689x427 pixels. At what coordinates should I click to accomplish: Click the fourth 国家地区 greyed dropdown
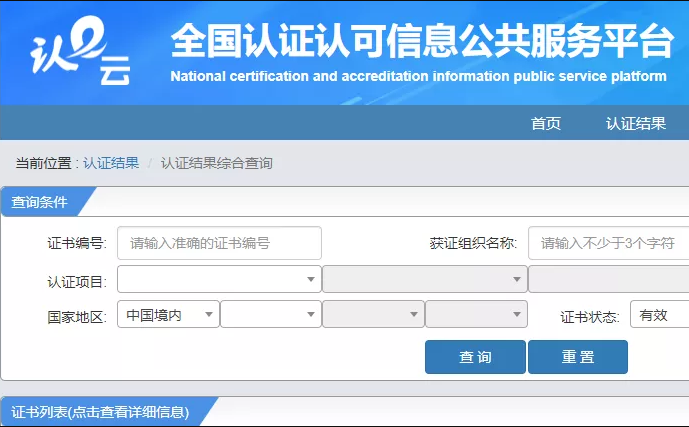[x=476, y=315]
